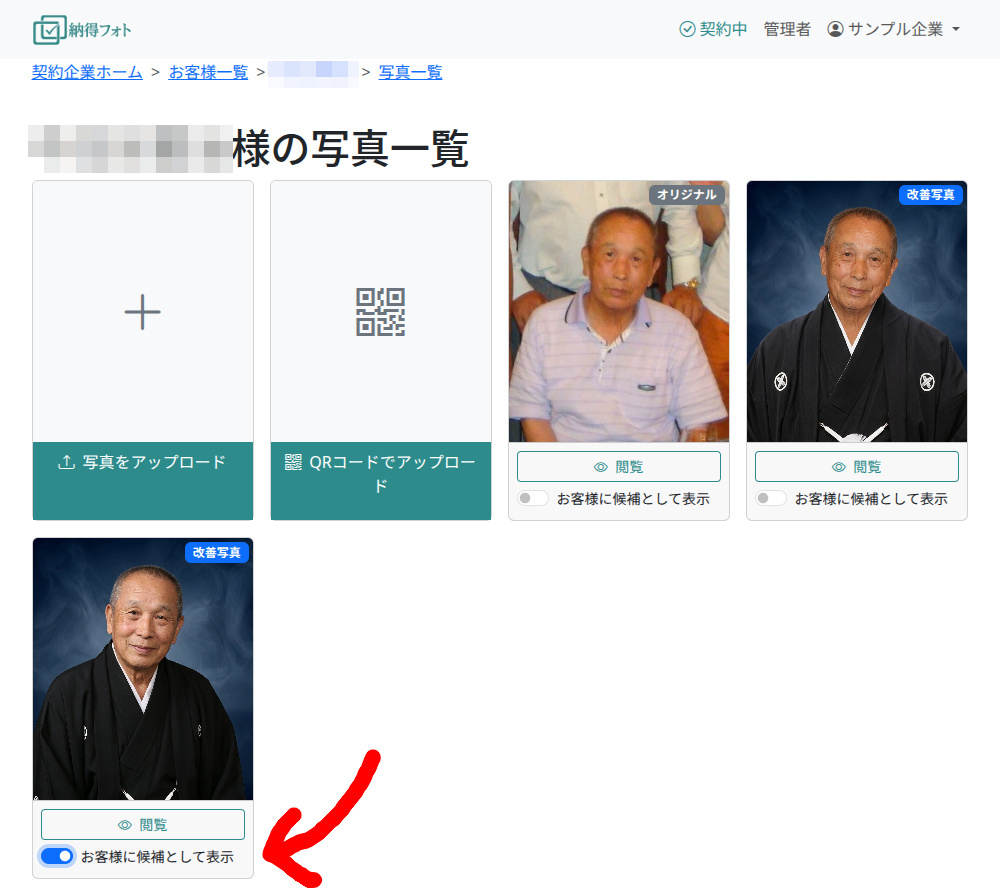Enable candidate toggle for top-right 改善写真

tap(770, 498)
